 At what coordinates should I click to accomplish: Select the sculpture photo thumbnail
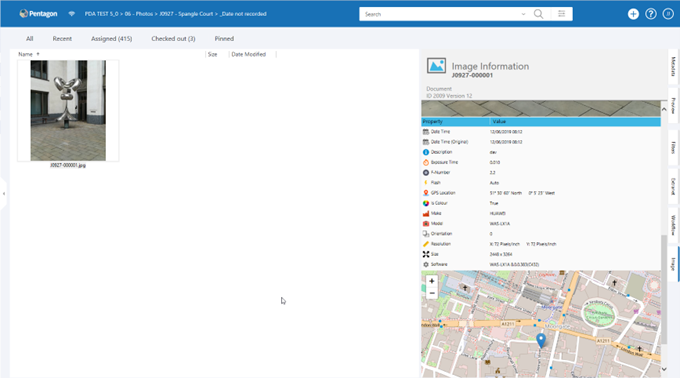point(68,111)
